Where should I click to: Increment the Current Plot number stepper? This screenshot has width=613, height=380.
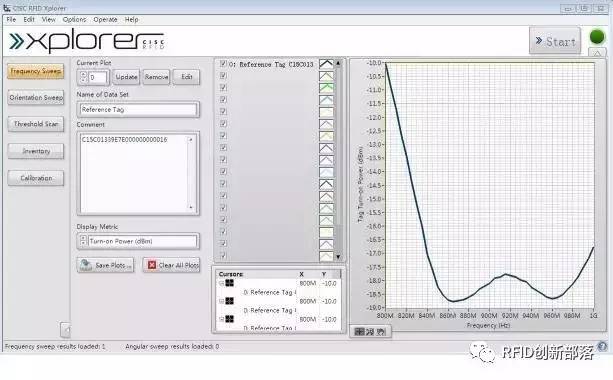tap(83, 74)
